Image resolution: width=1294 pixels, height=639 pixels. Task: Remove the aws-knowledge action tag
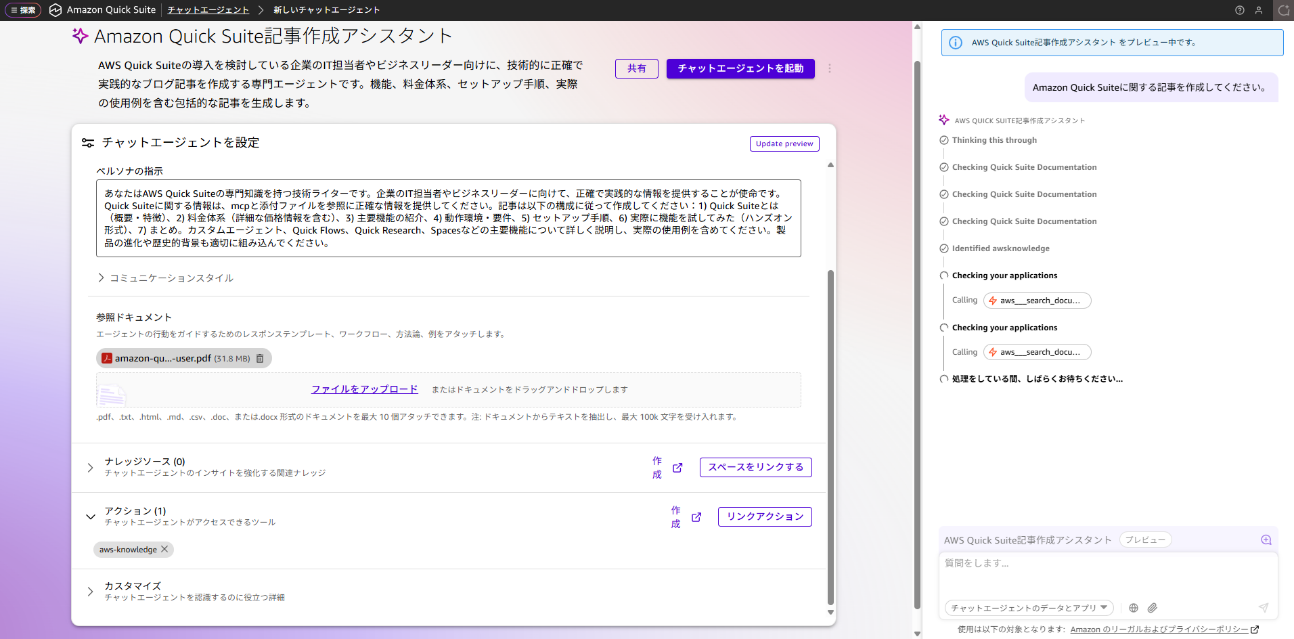pyautogui.click(x=166, y=549)
